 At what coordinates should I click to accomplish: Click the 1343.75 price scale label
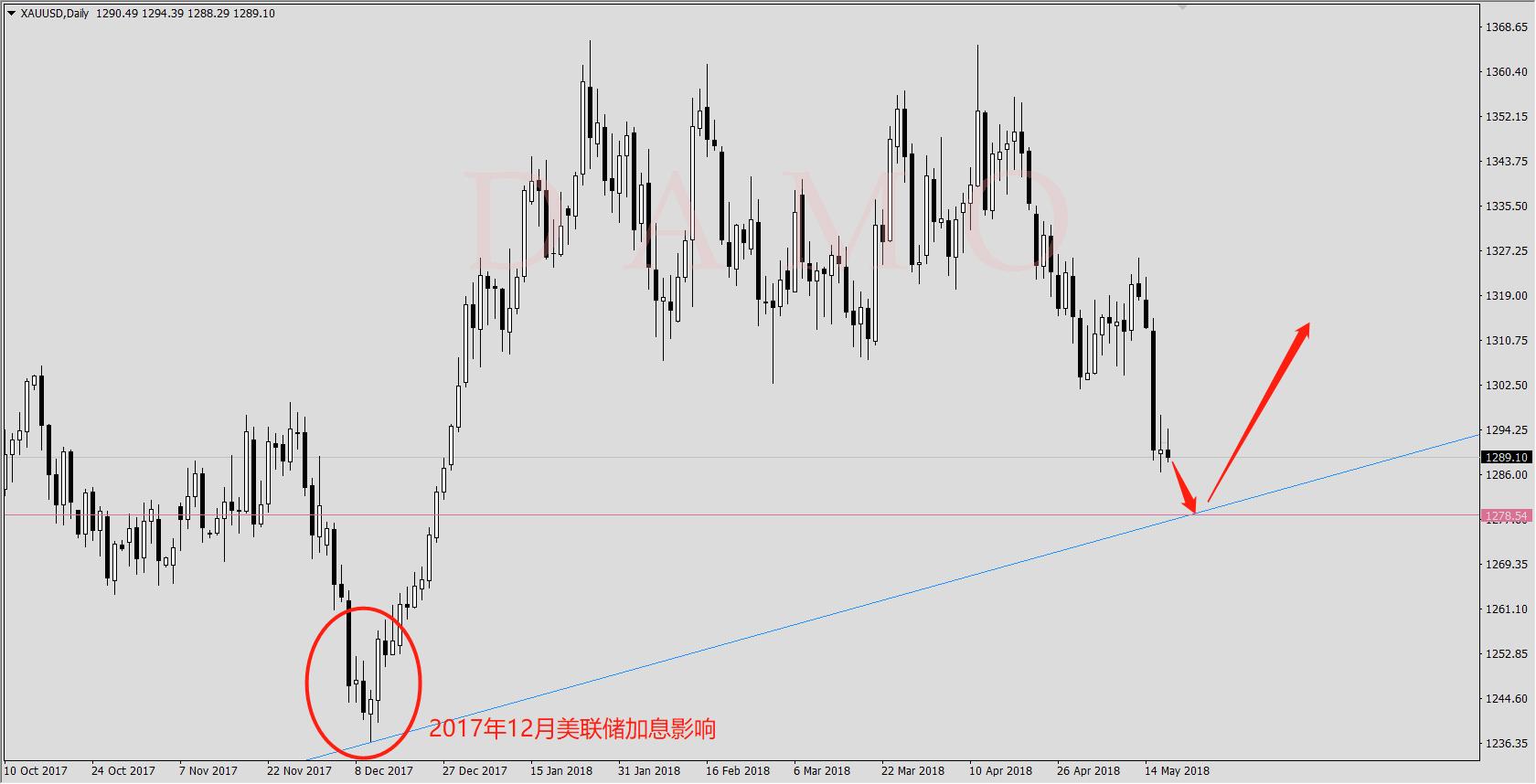pos(1507,162)
